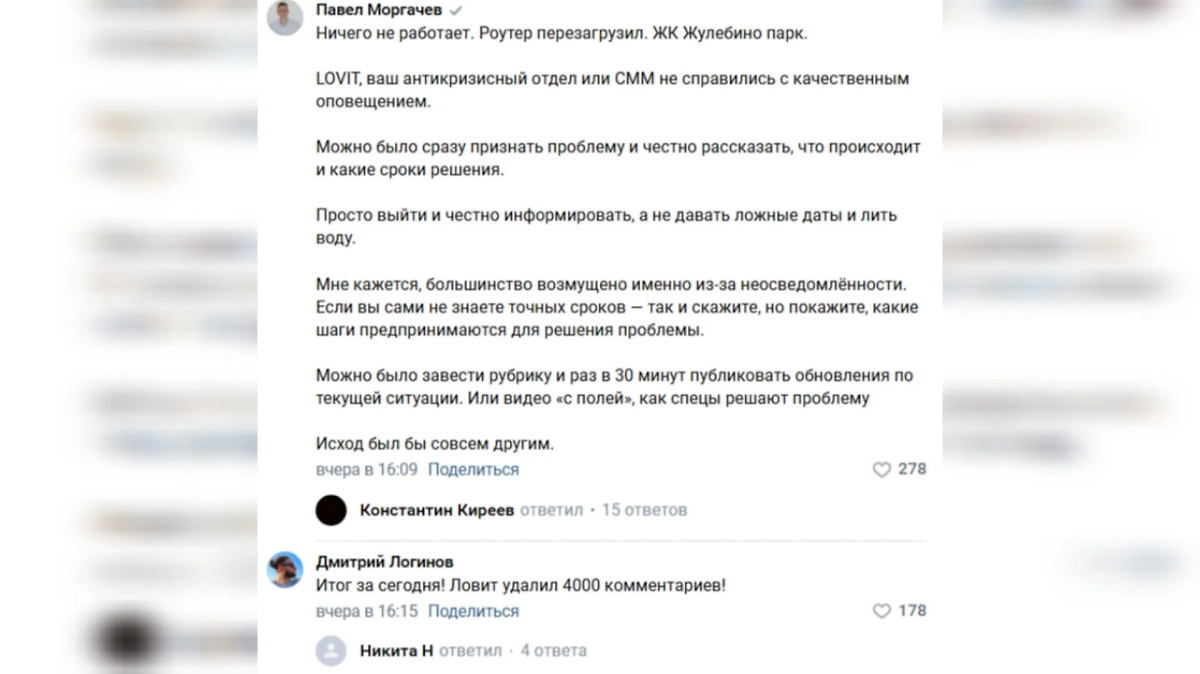Expand the 15 ответов reply thread
The image size is (1200, 674).
pos(644,510)
